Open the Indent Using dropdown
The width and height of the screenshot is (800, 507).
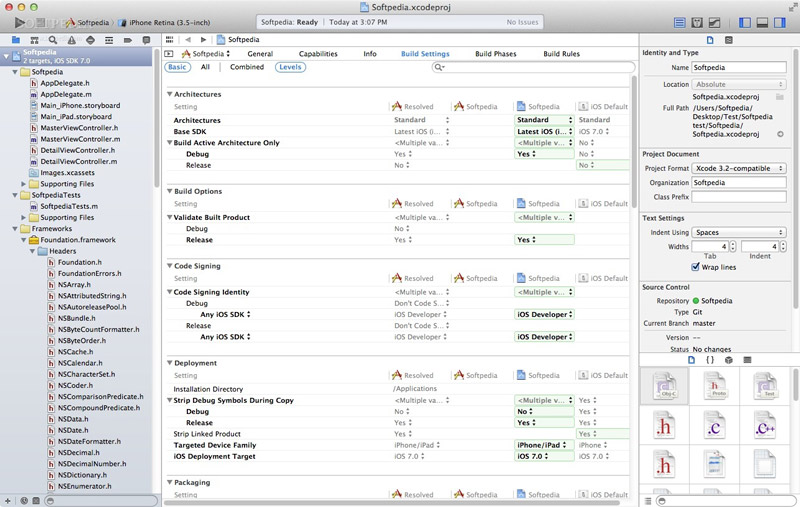click(x=739, y=232)
